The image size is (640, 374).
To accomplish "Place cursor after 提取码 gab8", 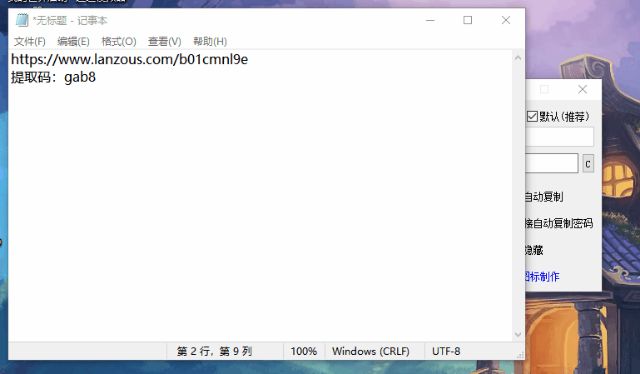I will coord(97,77).
